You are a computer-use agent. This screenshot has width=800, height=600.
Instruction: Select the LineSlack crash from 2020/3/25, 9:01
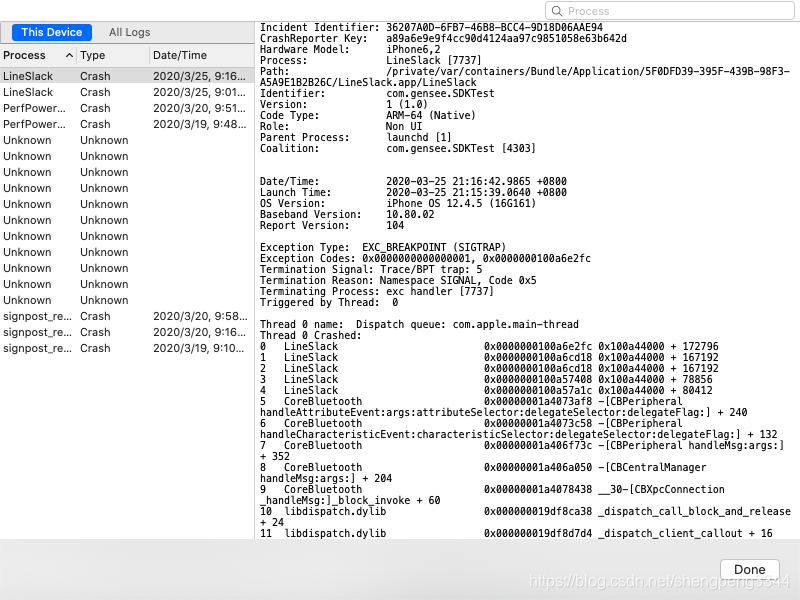click(x=127, y=92)
